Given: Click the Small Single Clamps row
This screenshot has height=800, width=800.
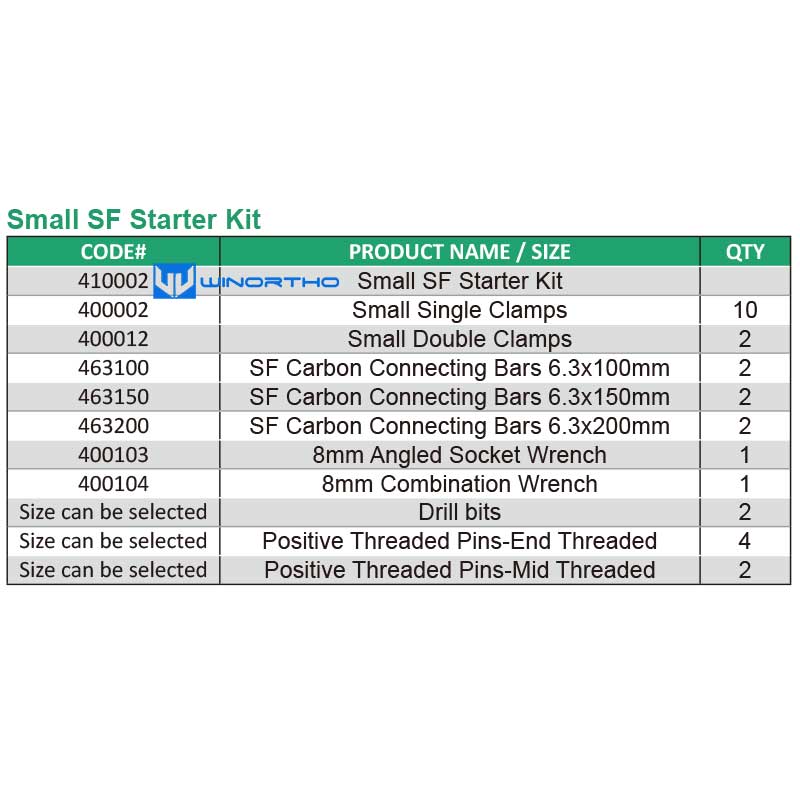Looking at the screenshot, I should [399, 310].
